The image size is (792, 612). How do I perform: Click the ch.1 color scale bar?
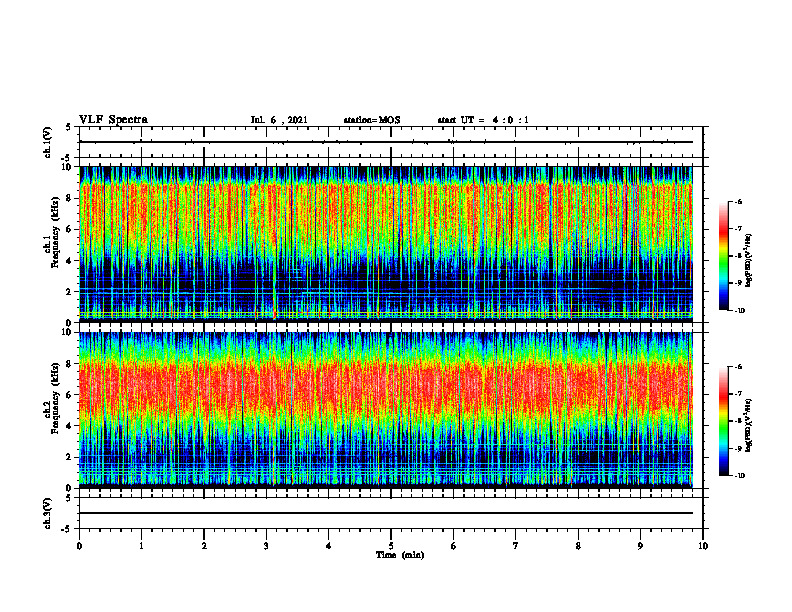[723, 256]
